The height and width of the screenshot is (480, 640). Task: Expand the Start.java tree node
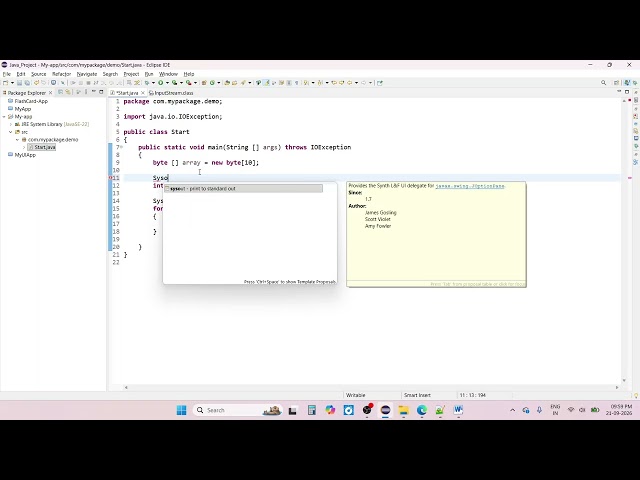coord(24,147)
